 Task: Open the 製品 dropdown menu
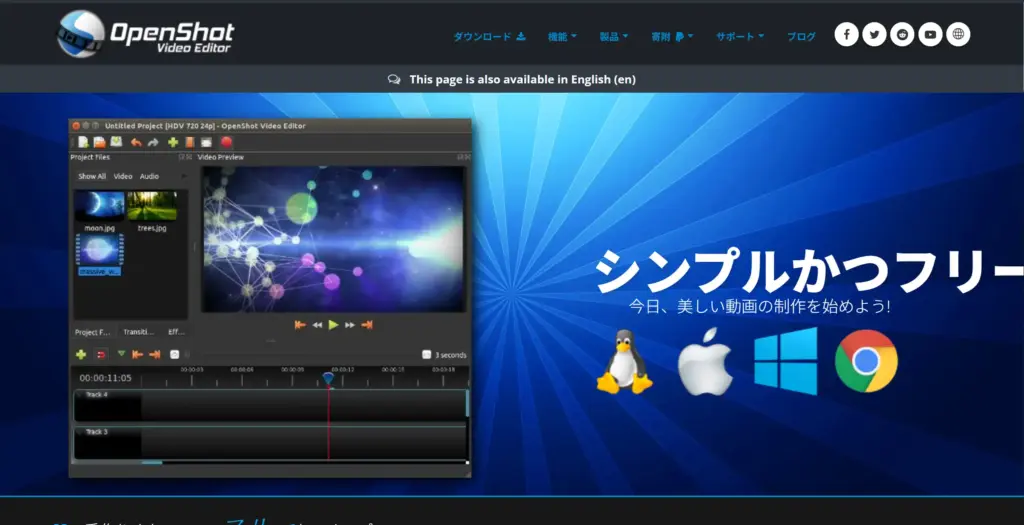(x=614, y=37)
